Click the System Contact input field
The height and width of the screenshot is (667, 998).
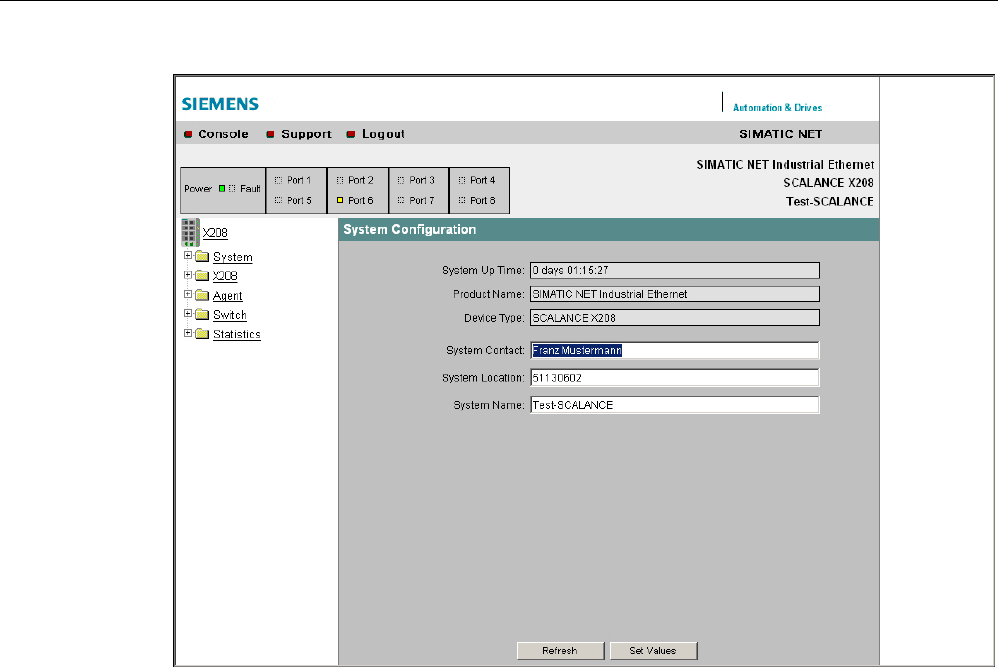click(675, 350)
